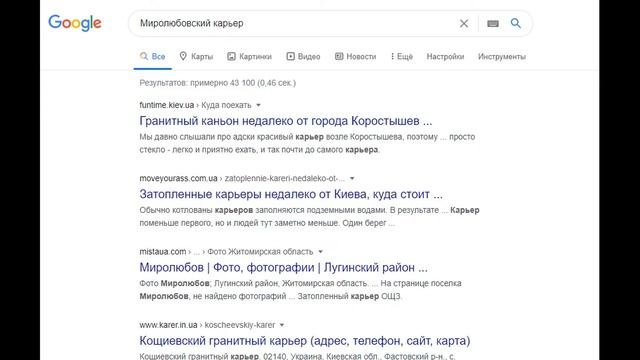Screen dimensions: 640x360
Task: Open Затопленные карьеры недалеко от Киева link
Action: tap(291, 194)
